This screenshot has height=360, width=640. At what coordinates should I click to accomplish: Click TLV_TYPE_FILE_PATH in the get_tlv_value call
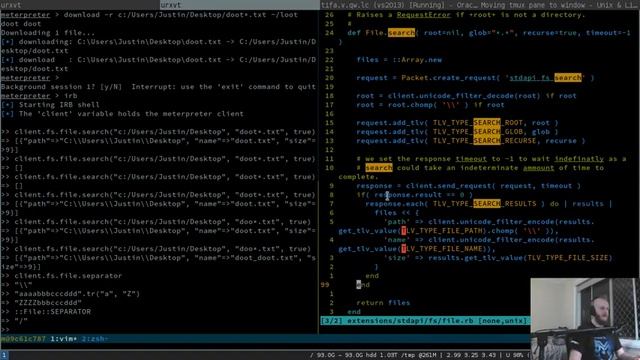(442, 231)
